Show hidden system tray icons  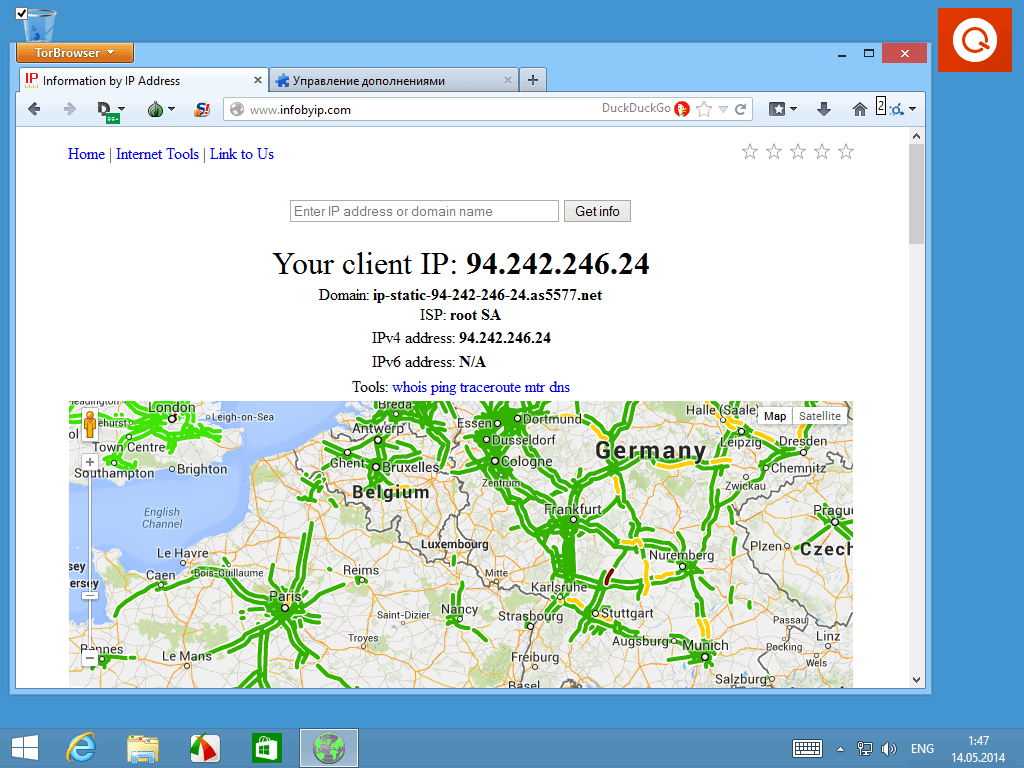tap(840, 749)
